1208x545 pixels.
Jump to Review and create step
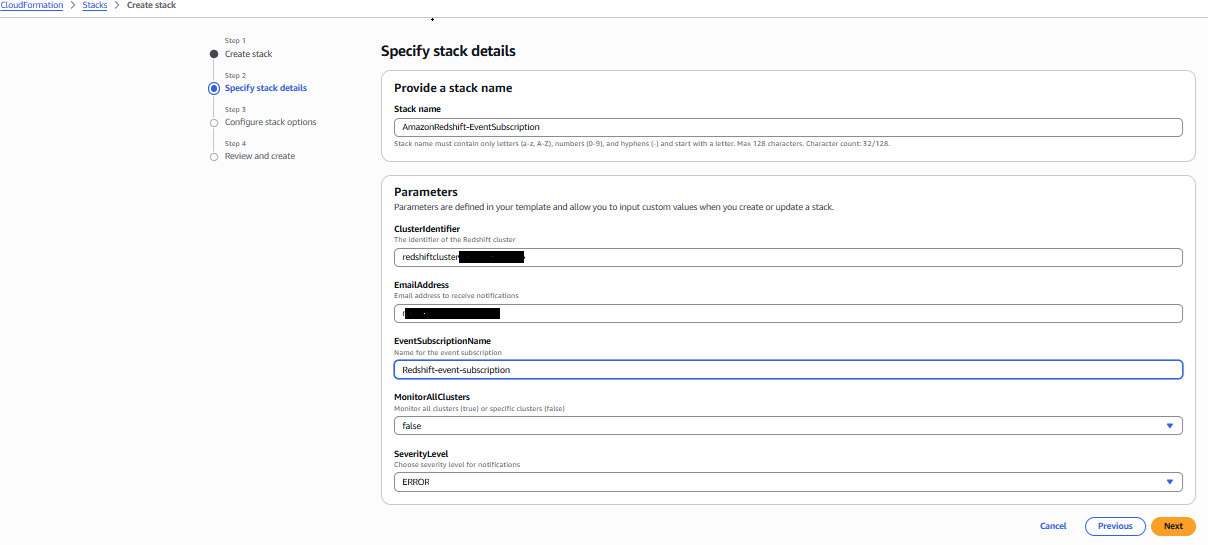pyautogui.click(x=260, y=156)
